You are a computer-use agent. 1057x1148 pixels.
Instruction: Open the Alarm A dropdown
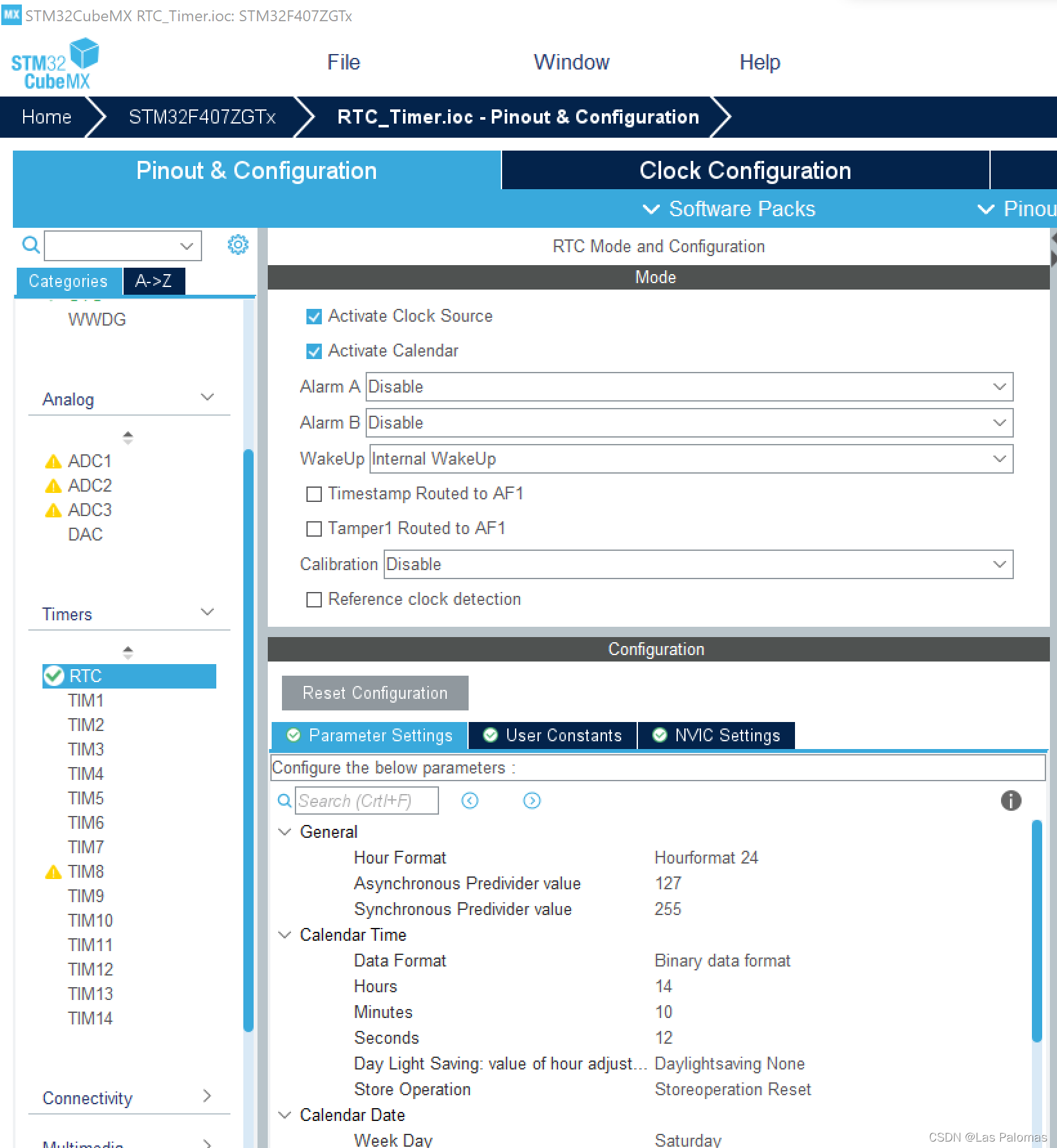pos(689,387)
